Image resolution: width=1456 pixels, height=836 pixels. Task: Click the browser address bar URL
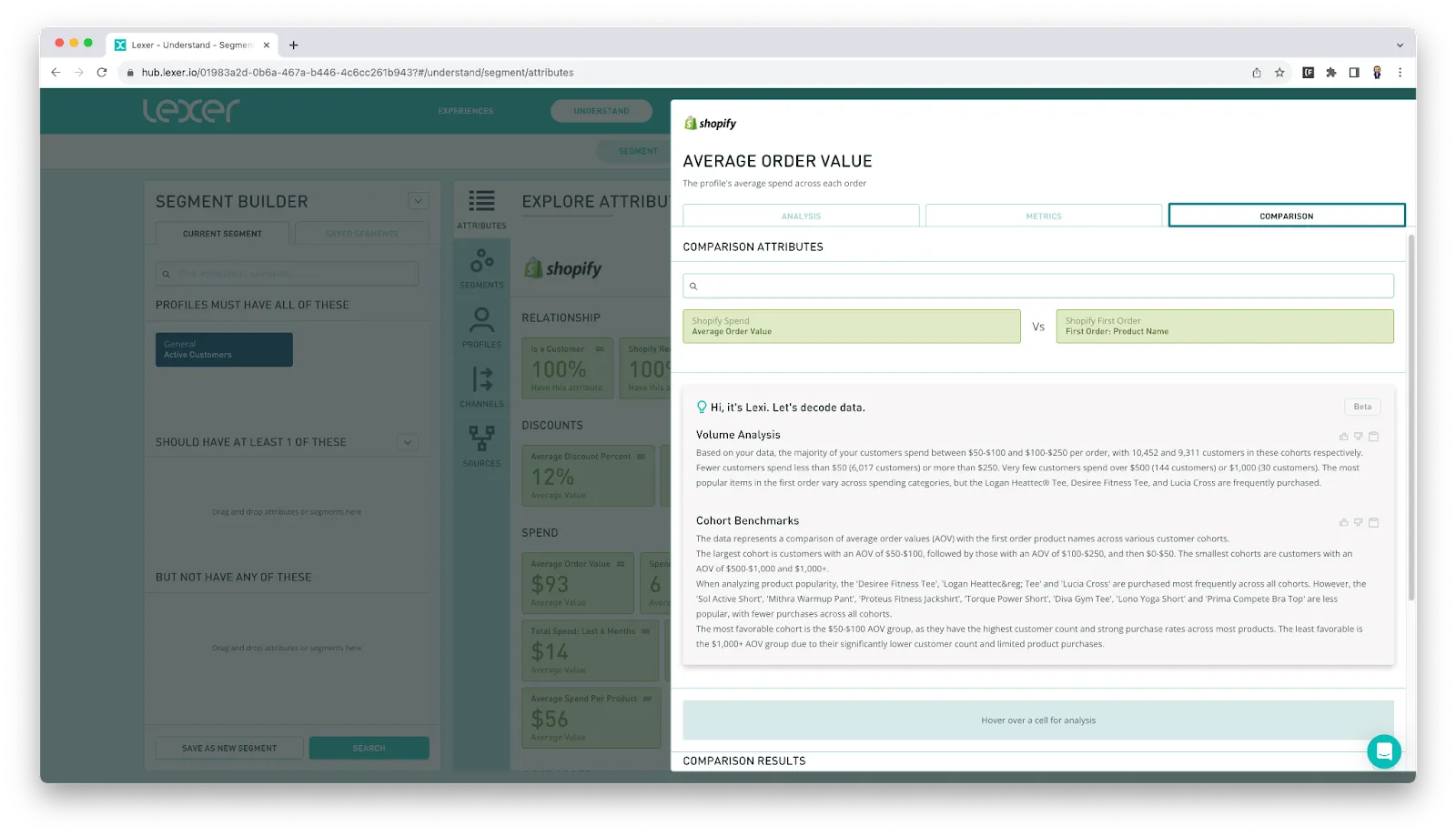[x=358, y=73]
